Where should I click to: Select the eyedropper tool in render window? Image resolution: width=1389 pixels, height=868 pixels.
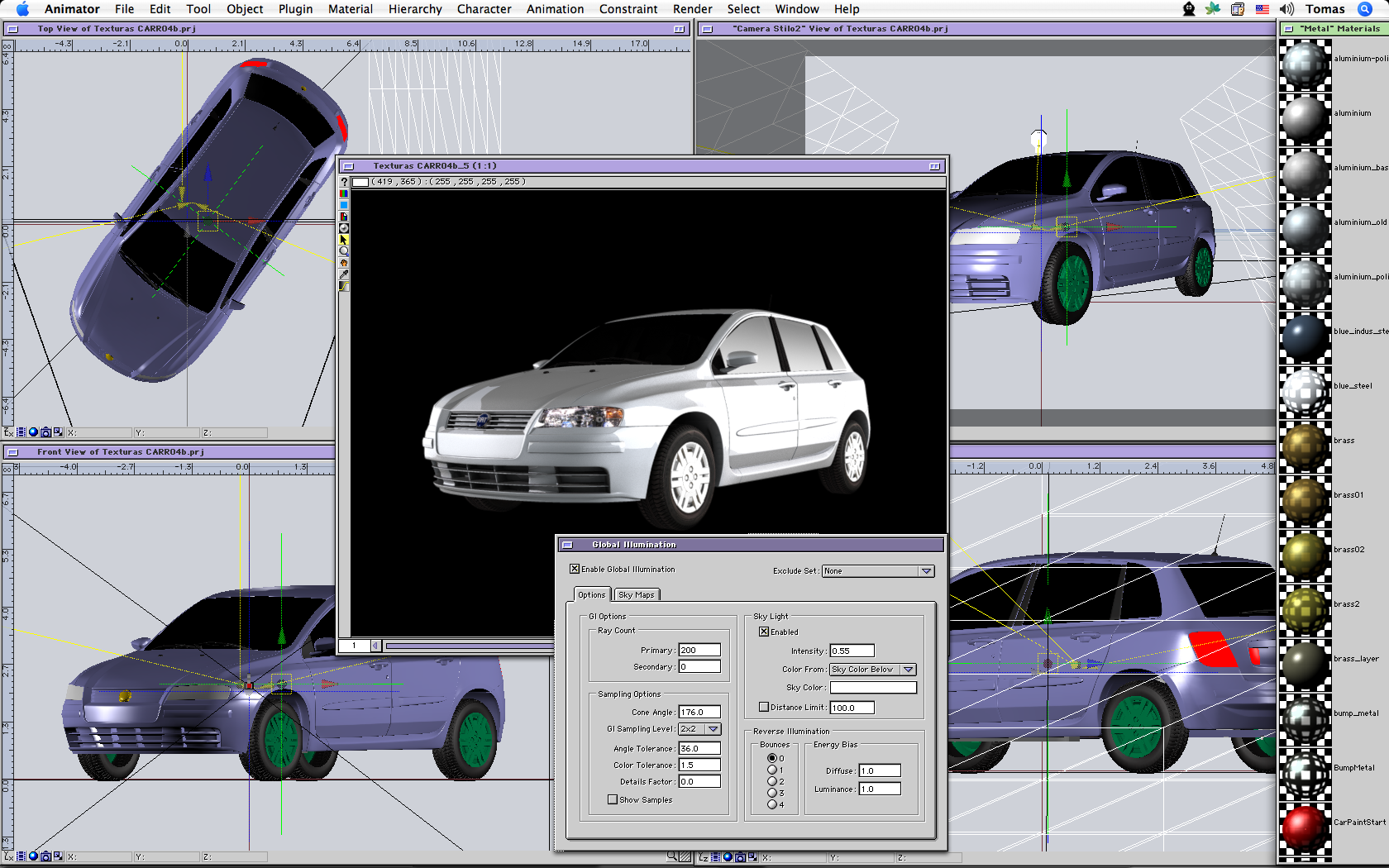tap(344, 274)
